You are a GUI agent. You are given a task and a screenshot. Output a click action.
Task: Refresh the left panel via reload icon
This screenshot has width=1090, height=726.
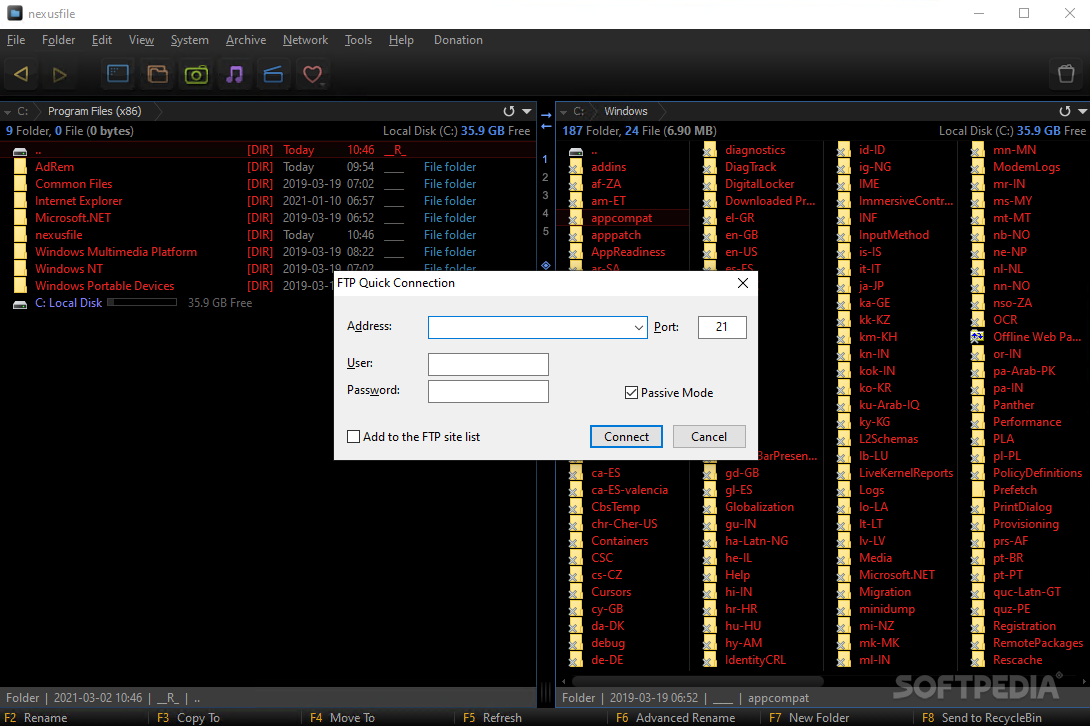coord(509,111)
